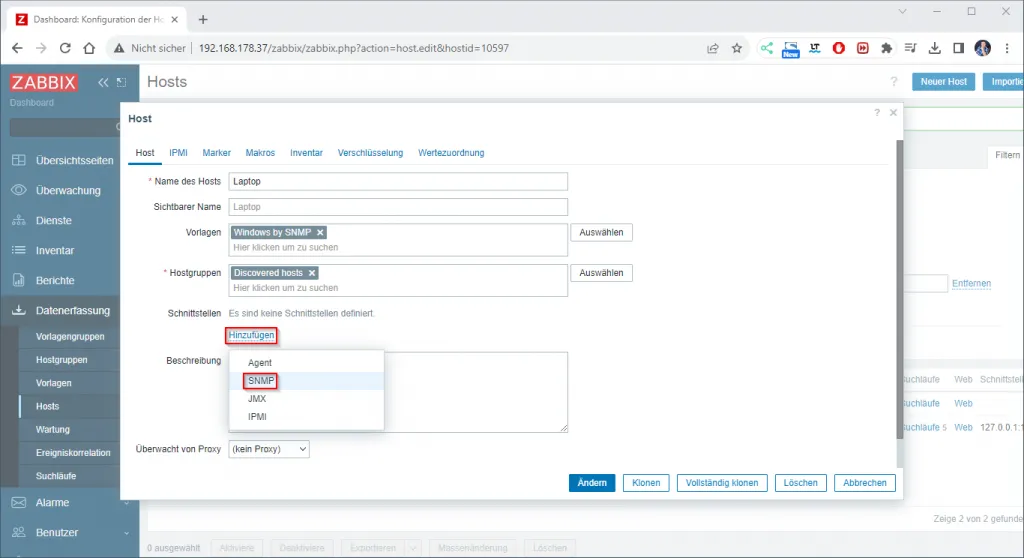Viewport: 1024px width, 558px height.
Task: Collapse the Datenerfassung sidebar section
Action: (69, 311)
